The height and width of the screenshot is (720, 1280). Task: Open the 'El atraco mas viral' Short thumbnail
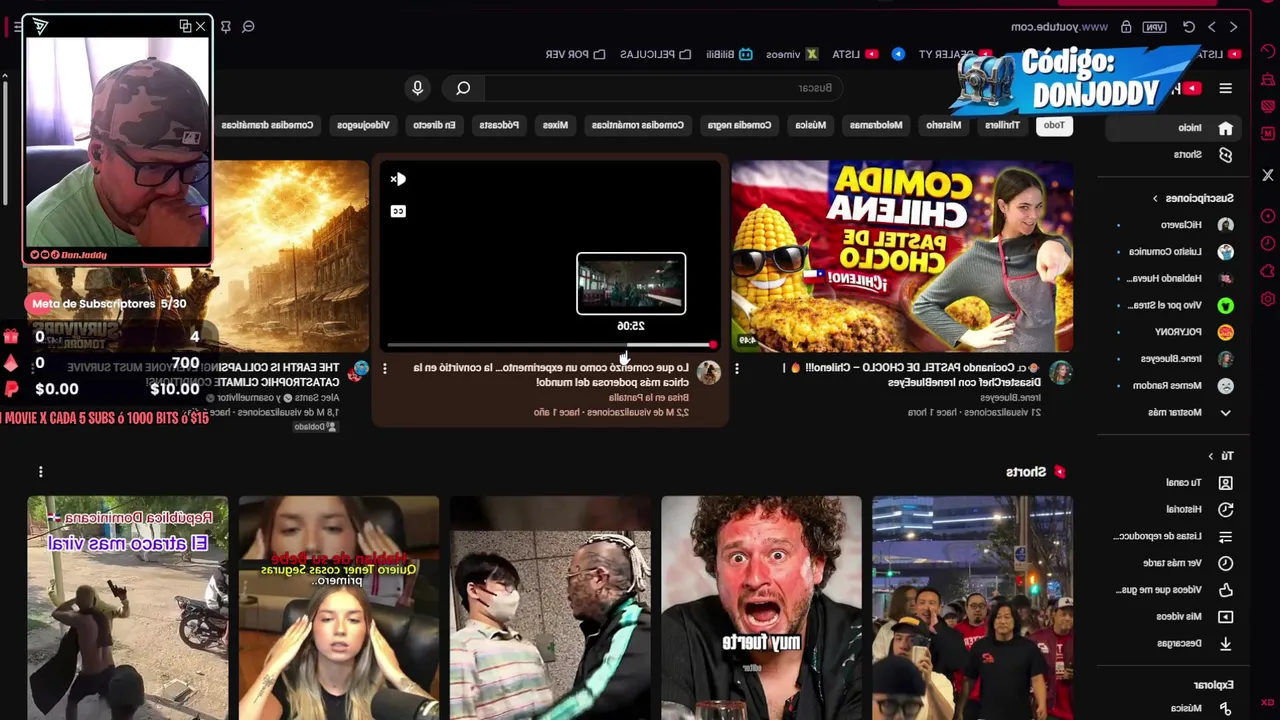[128, 608]
